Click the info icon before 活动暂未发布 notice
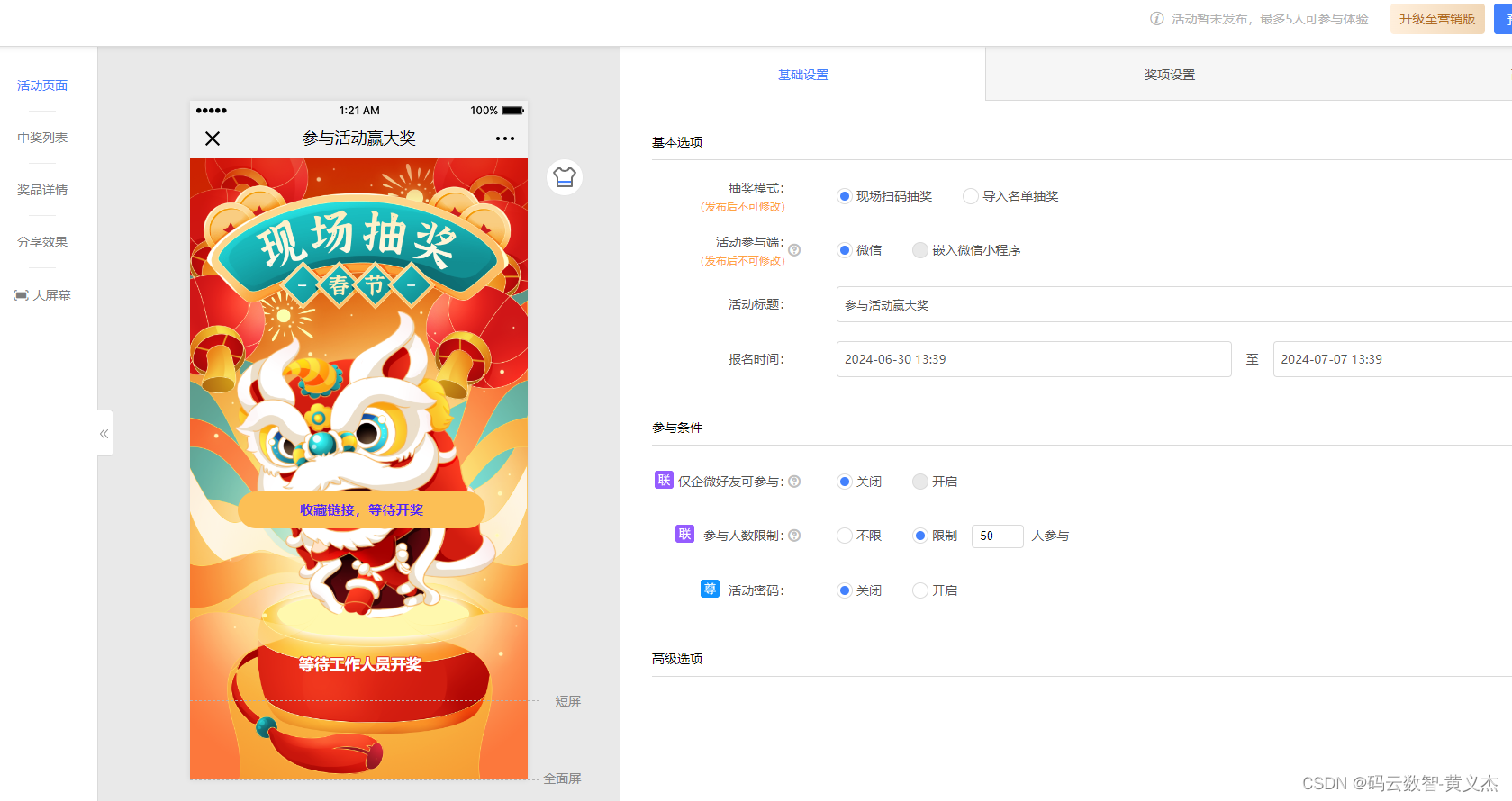Image resolution: width=1512 pixels, height=801 pixels. pyautogui.click(x=1157, y=19)
